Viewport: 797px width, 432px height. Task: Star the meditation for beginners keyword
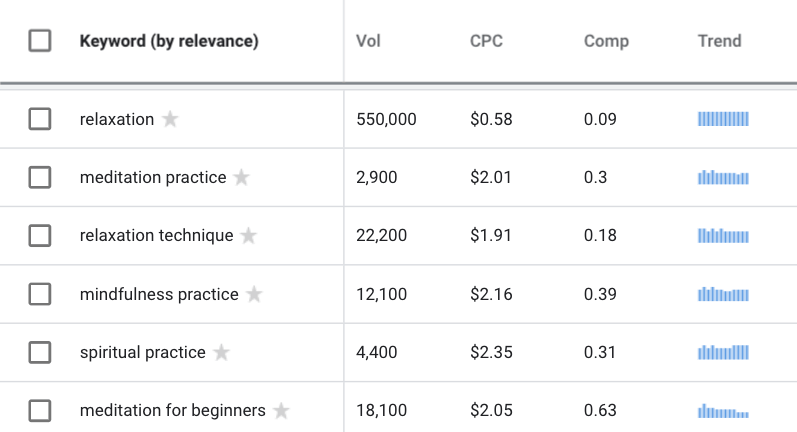click(x=281, y=410)
